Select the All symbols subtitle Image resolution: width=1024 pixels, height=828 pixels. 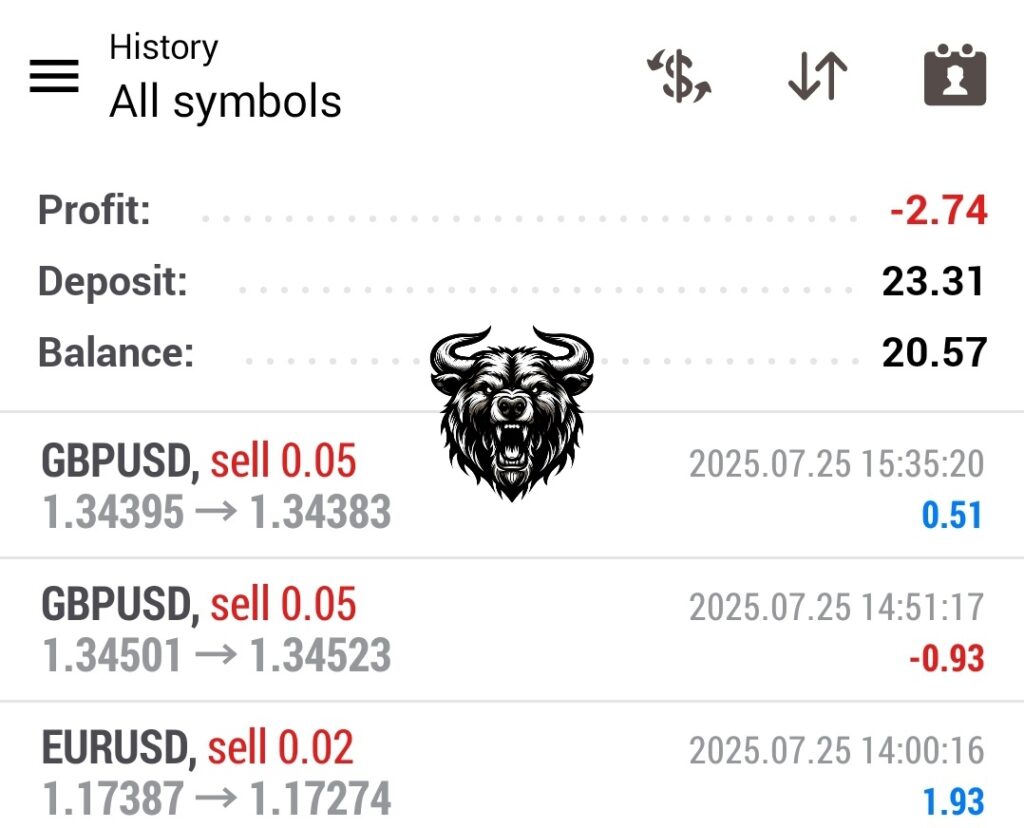click(225, 102)
